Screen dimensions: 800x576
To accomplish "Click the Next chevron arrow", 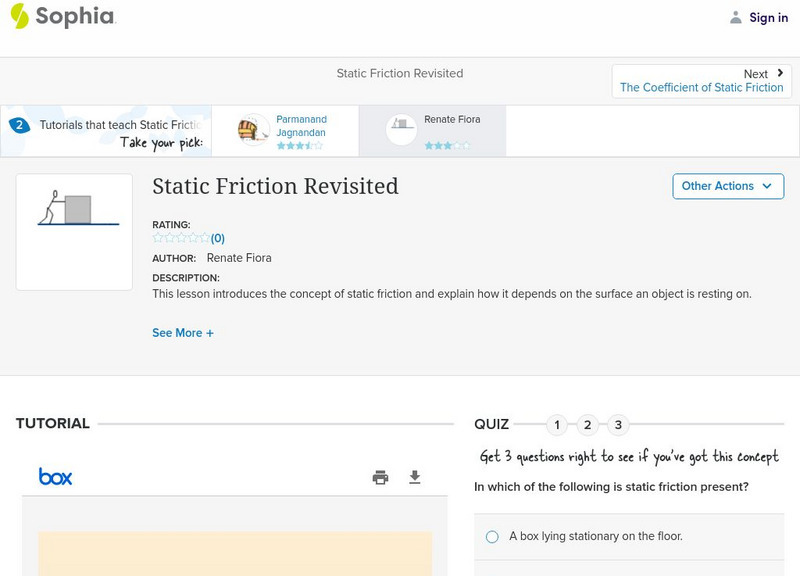I will pyautogui.click(x=779, y=72).
